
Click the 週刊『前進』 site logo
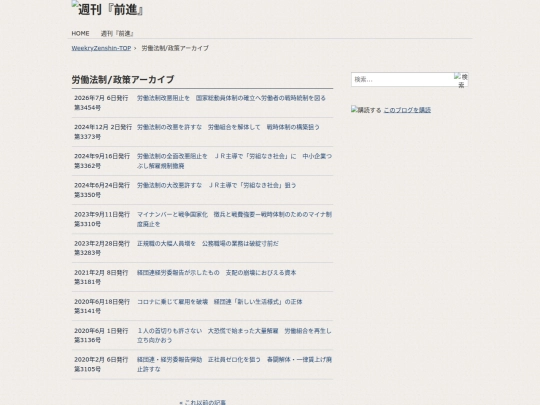click(x=107, y=9)
